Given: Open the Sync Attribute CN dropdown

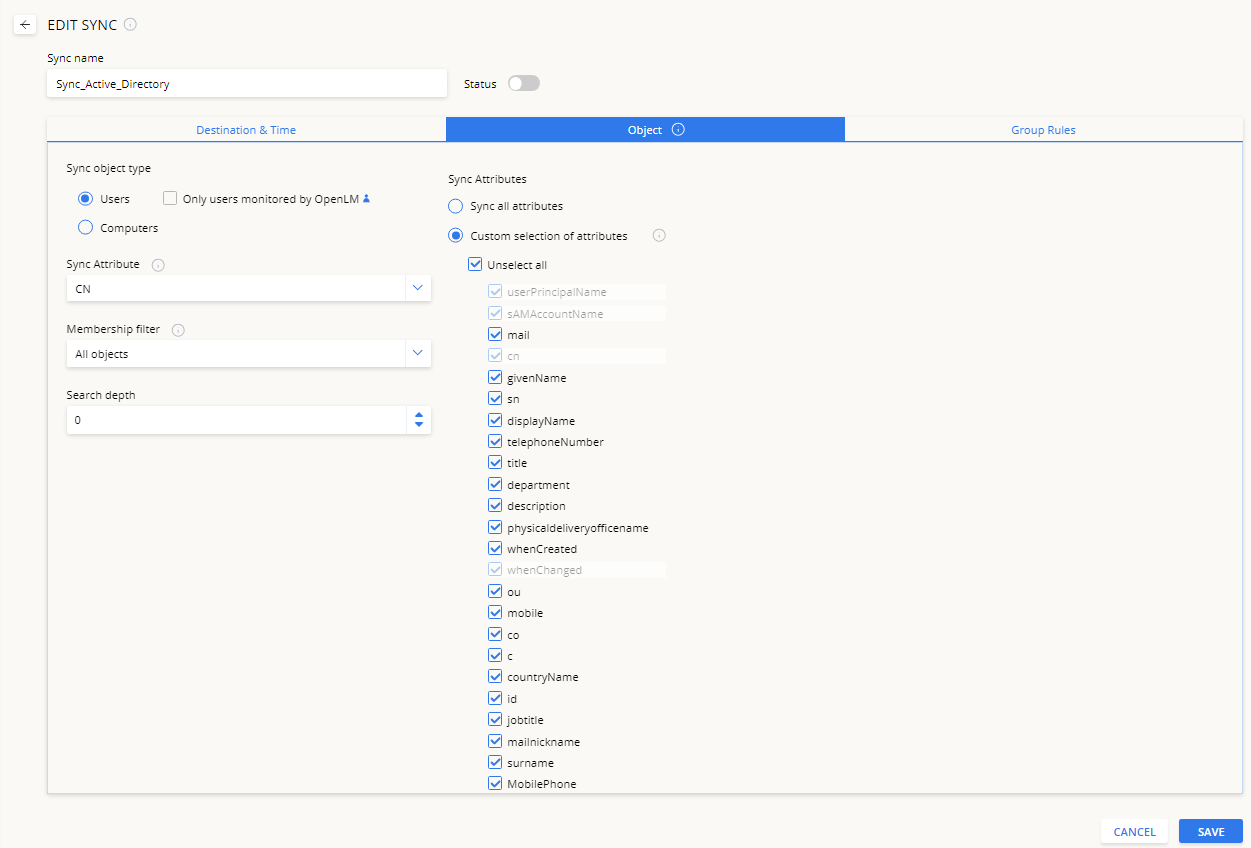Looking at the screenshot, I should click(x=418, y=289).
